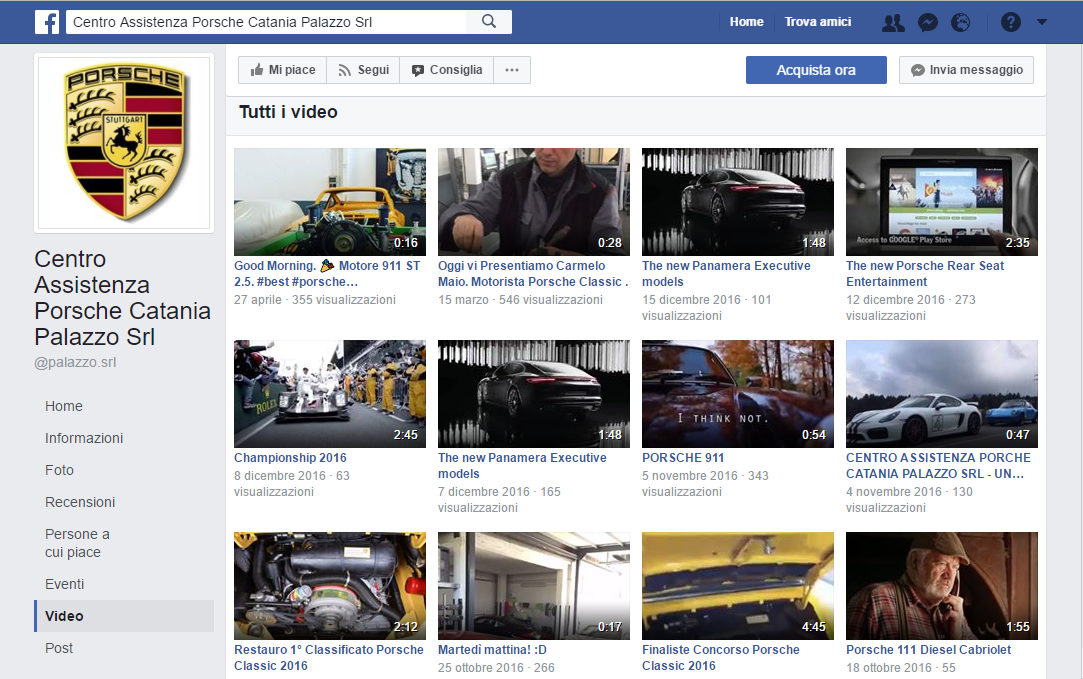Screen dimensions: 1083x679
Task: Click the 15 marzo · 546 visualizzazioni text
Action: pos(520,300)
